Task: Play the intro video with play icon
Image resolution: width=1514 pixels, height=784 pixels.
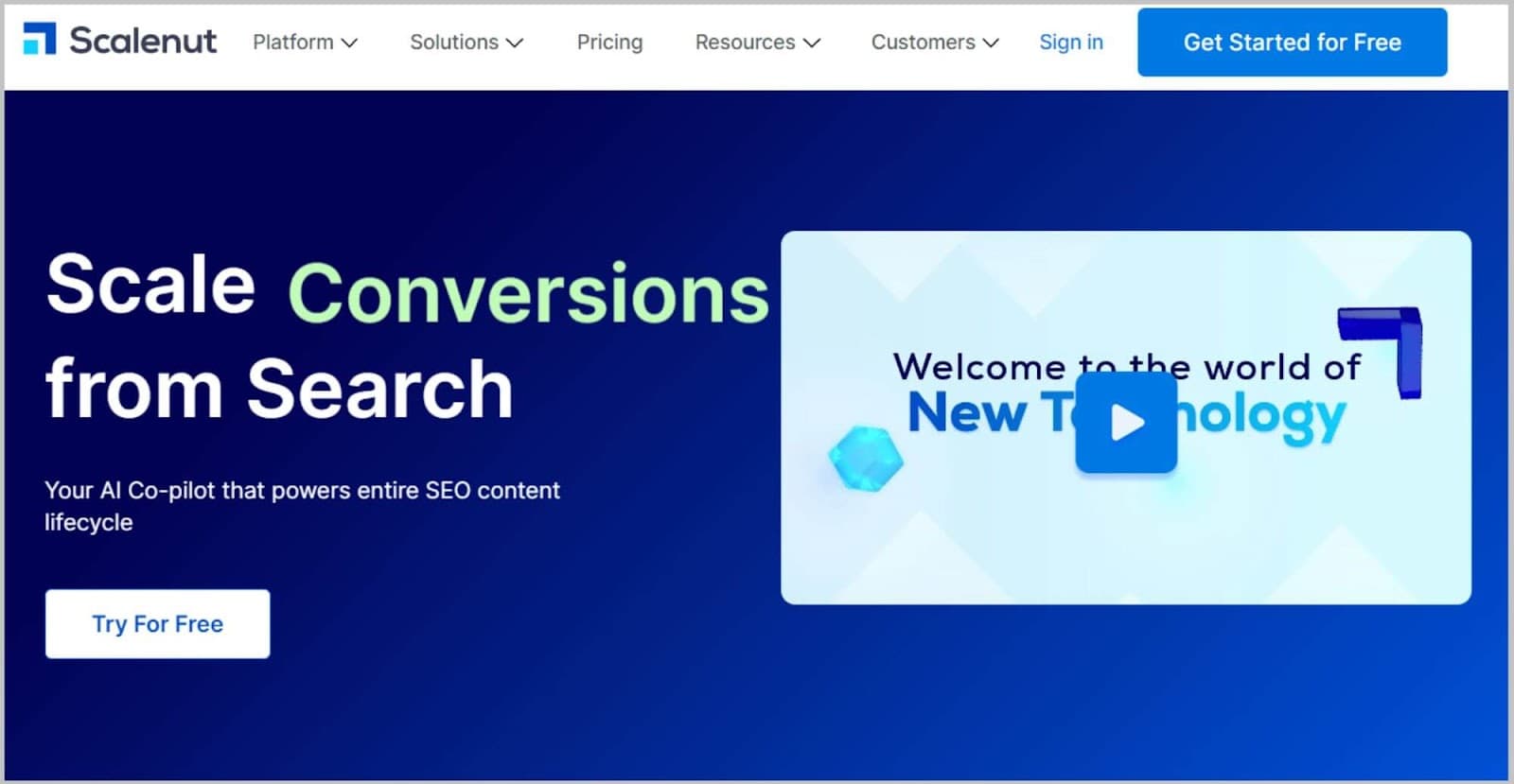Action: pos(1126,422)
